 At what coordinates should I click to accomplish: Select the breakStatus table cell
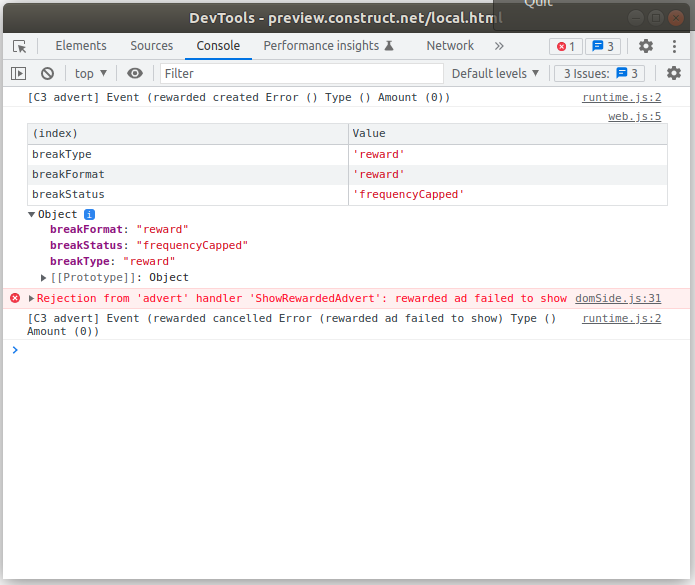click(x=188, y=195)
